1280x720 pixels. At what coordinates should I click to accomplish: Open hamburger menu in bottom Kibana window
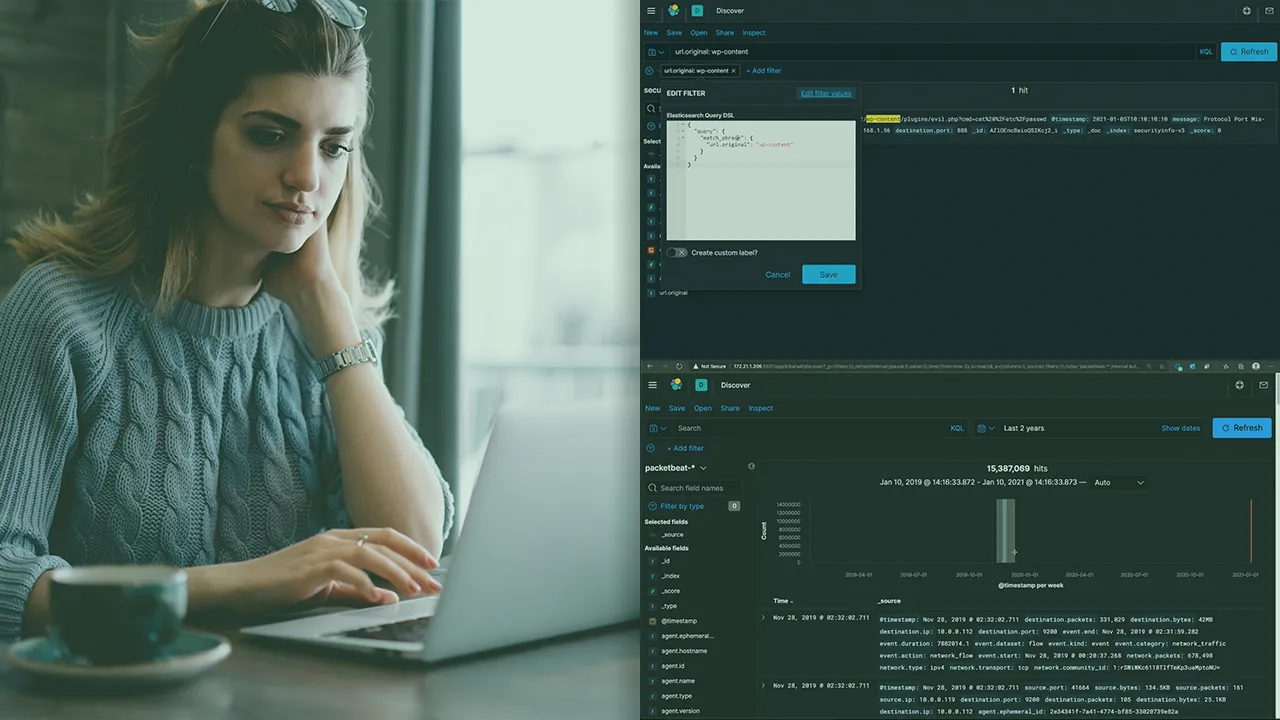[x=652, y=385]
